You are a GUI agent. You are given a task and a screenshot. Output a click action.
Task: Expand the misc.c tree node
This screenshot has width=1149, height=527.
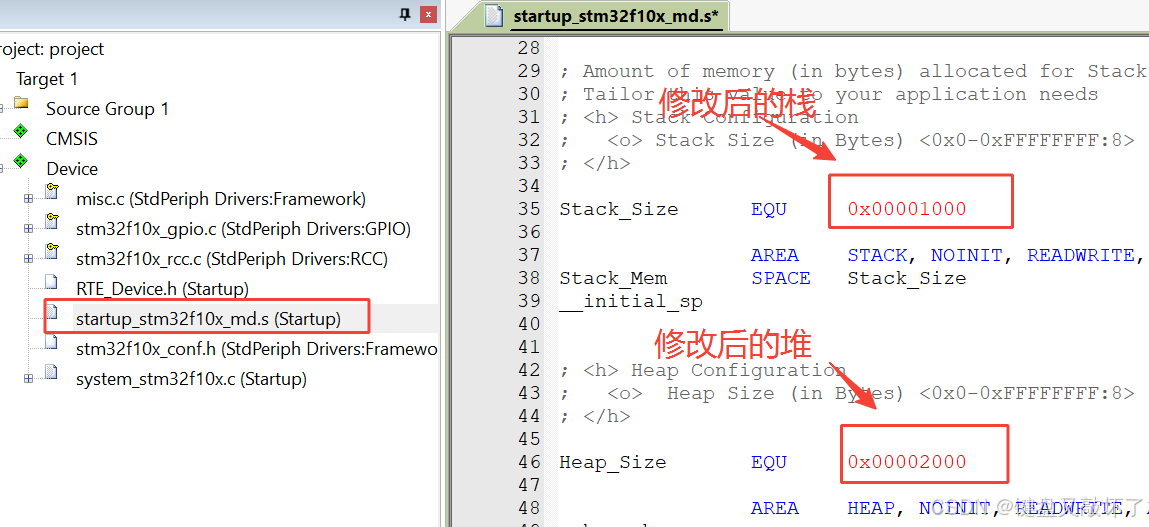(x=29, y=199)
